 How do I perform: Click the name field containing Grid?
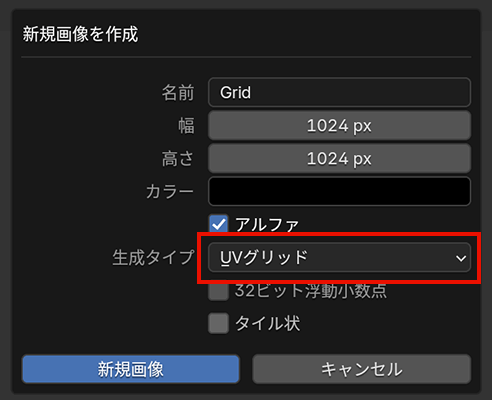point(339,92)
